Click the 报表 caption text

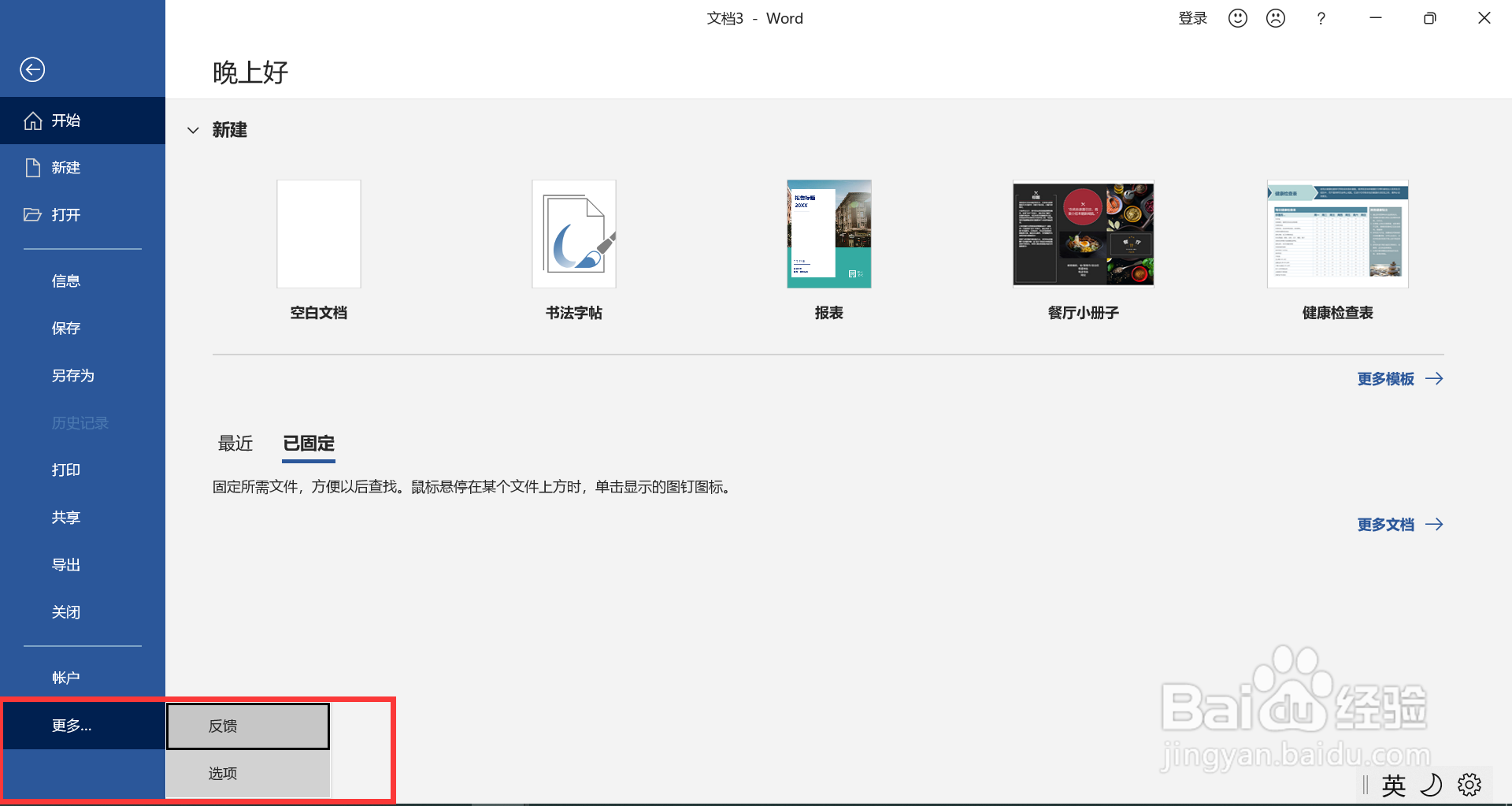pyautogui.click(x=829, y=313)
